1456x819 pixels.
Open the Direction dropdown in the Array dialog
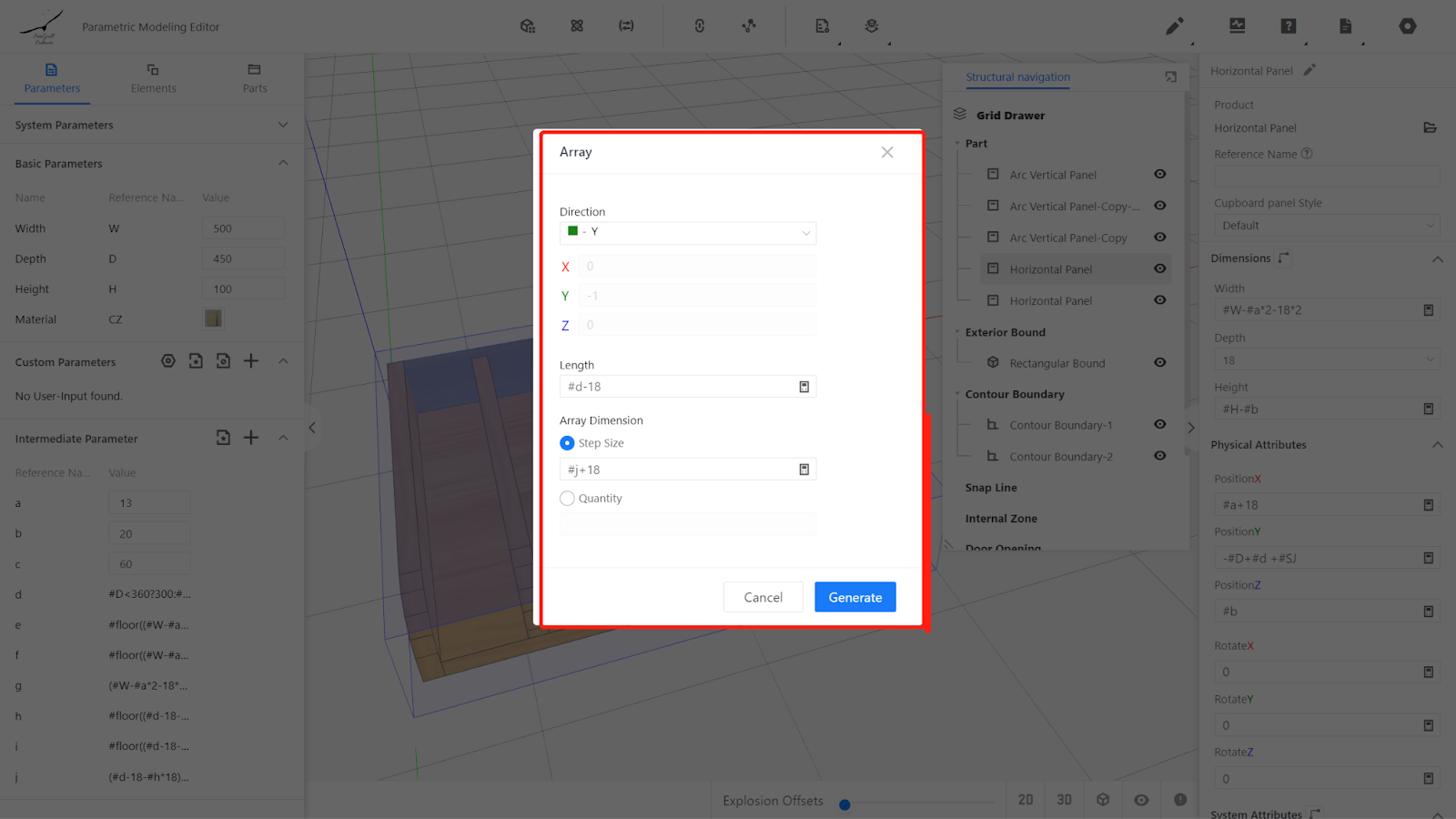tap(687, 232)
